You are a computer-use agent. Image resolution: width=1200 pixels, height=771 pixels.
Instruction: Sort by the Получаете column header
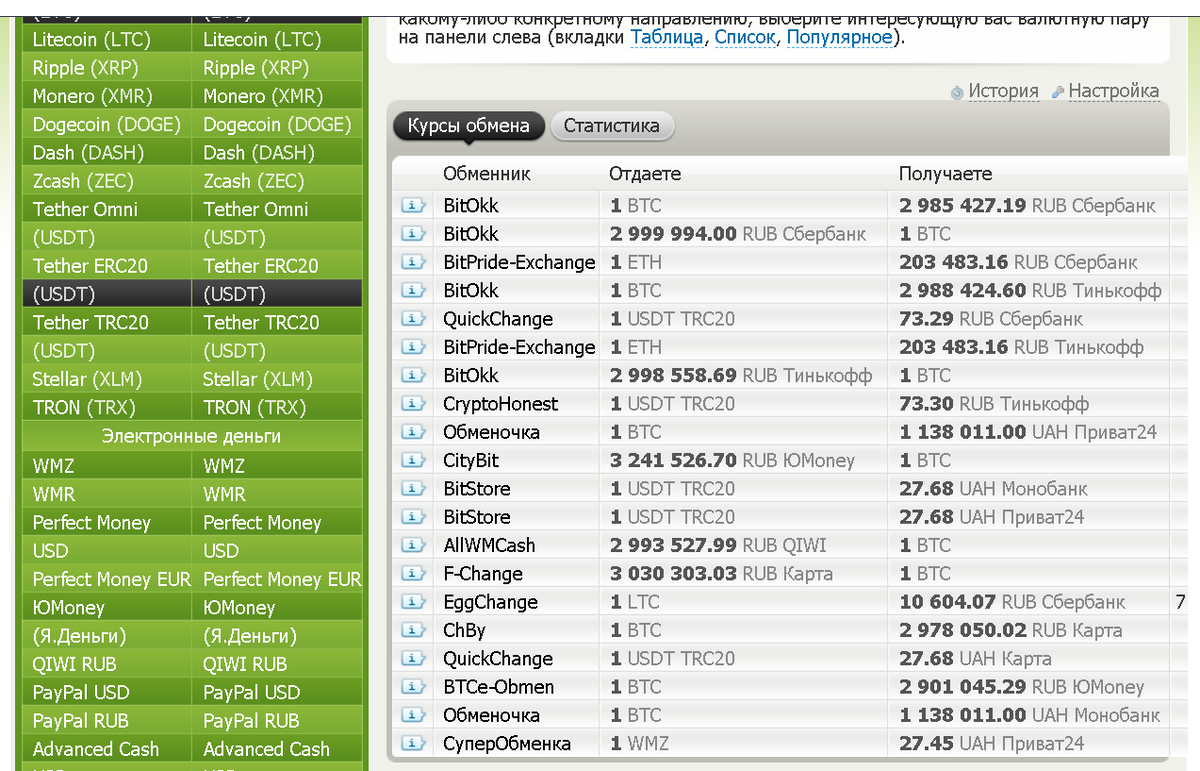(x=945, y=173)
